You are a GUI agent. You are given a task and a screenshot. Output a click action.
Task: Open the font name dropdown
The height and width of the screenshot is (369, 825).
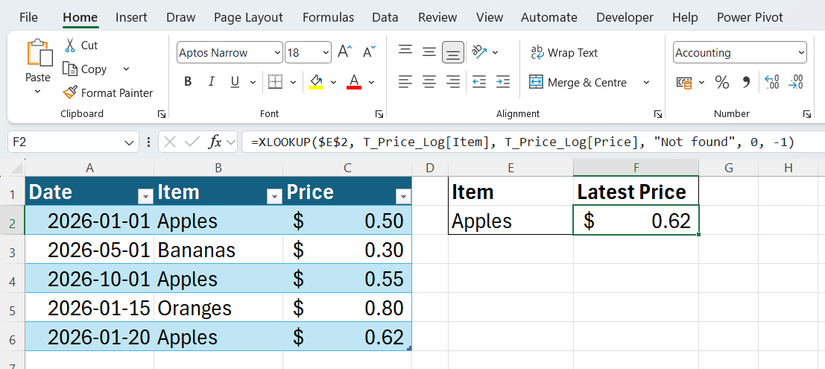click(x=277, y=53)
